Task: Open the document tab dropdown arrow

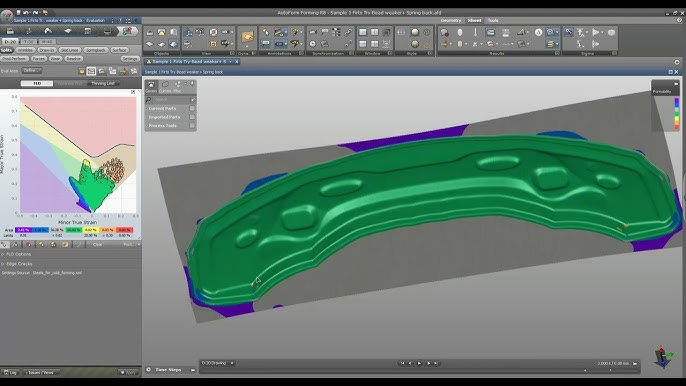Action: [x=231, y=62]
